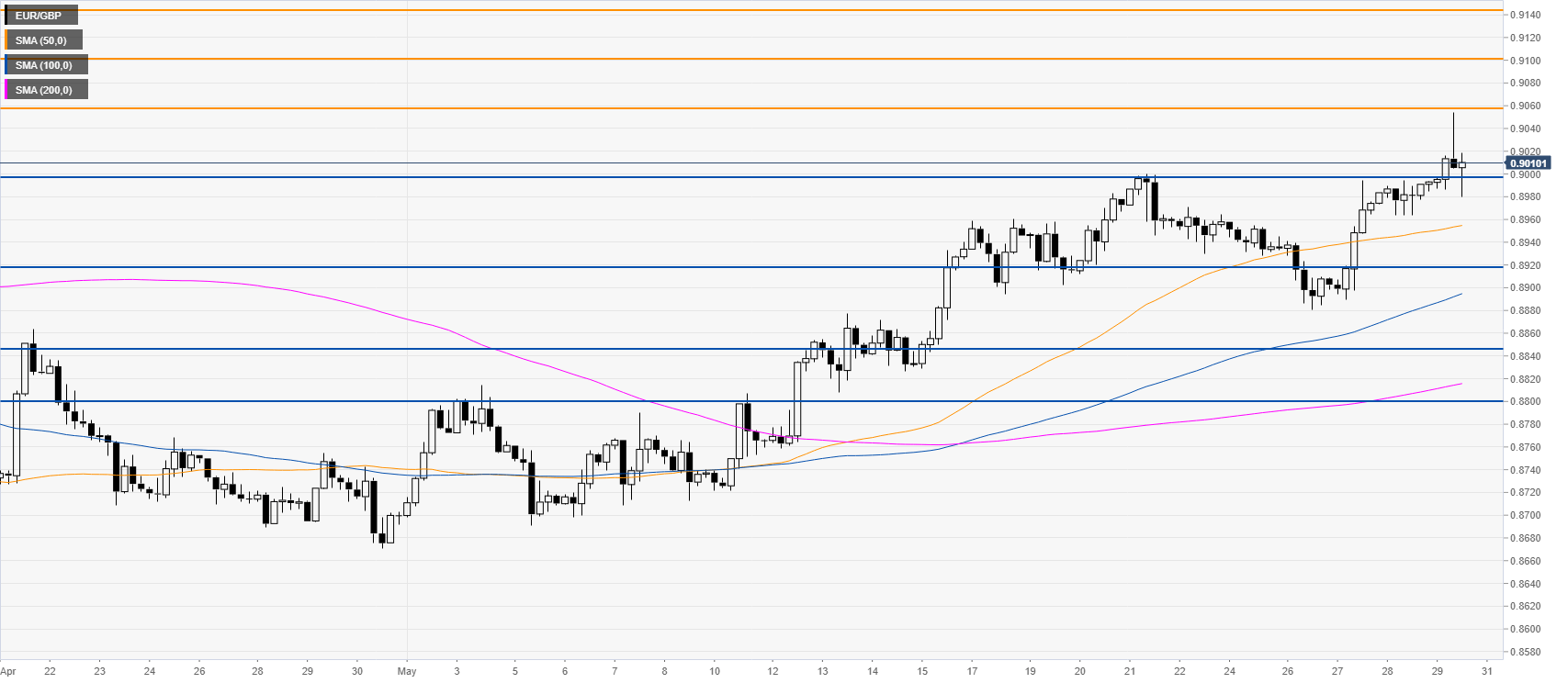The image size is (1568, 683).
Task: Click the Apr date label on time axis
Action: click(x=8, y=671)
